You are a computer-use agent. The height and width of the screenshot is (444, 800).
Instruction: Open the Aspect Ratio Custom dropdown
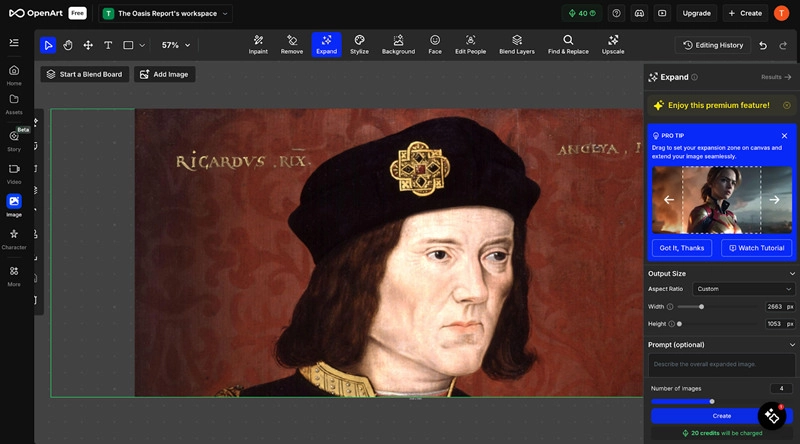coord(743,289)
